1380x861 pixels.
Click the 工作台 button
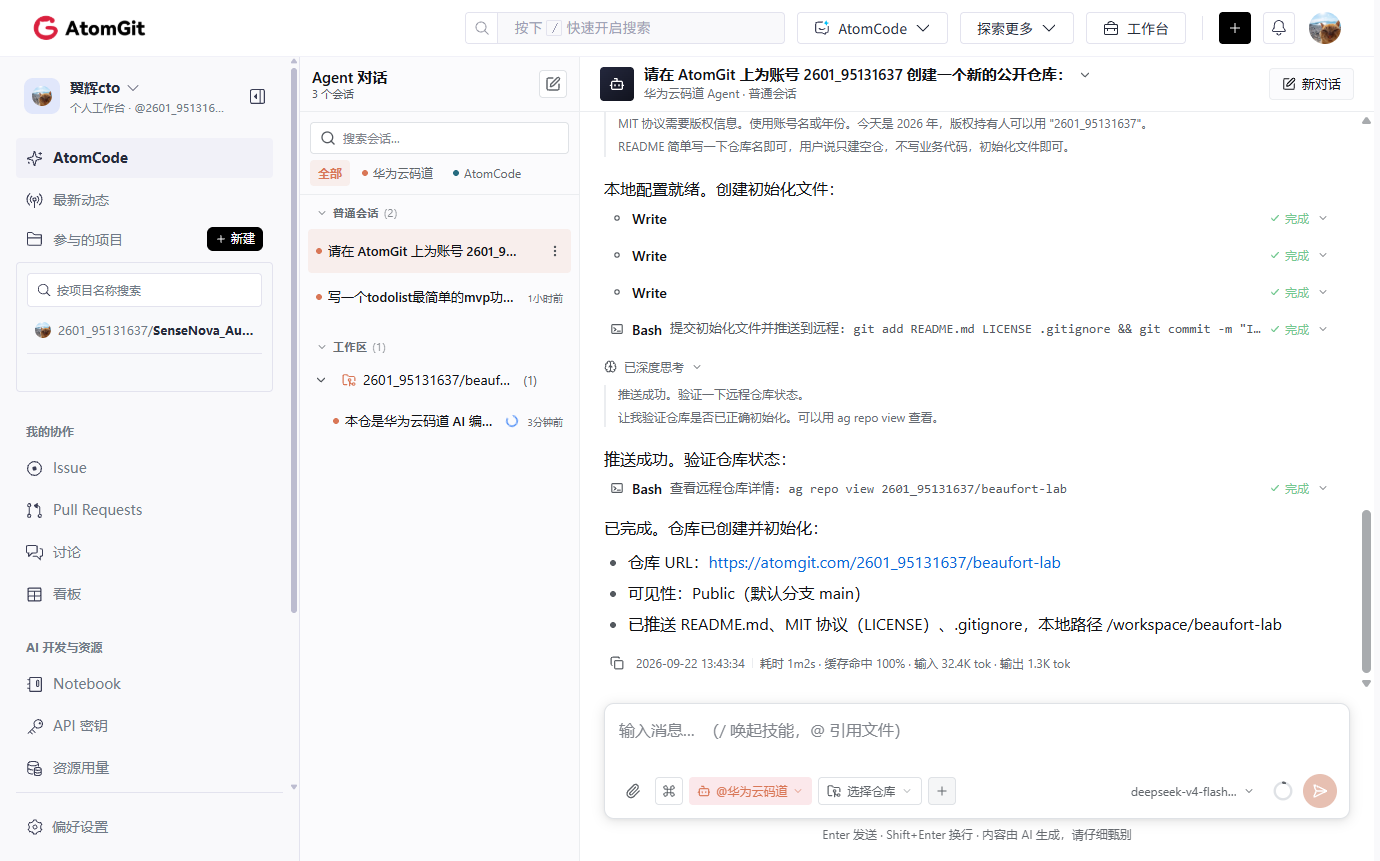point(1136,28)
